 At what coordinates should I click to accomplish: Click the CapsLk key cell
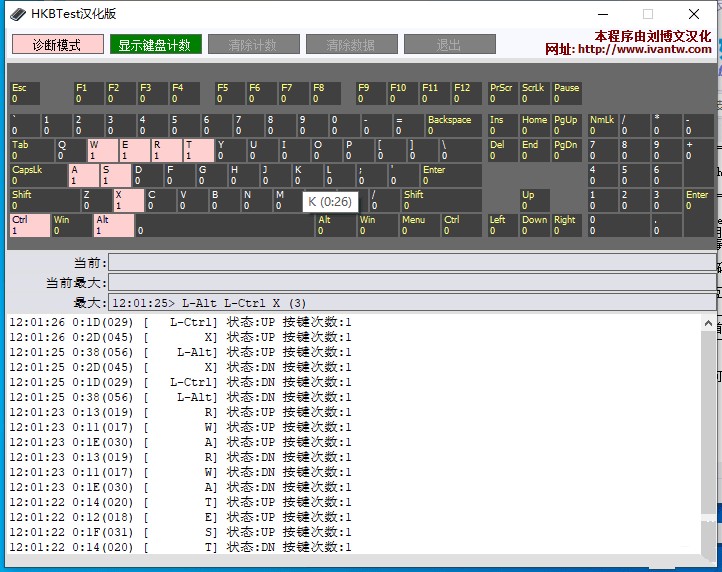(x=39, y=175)
